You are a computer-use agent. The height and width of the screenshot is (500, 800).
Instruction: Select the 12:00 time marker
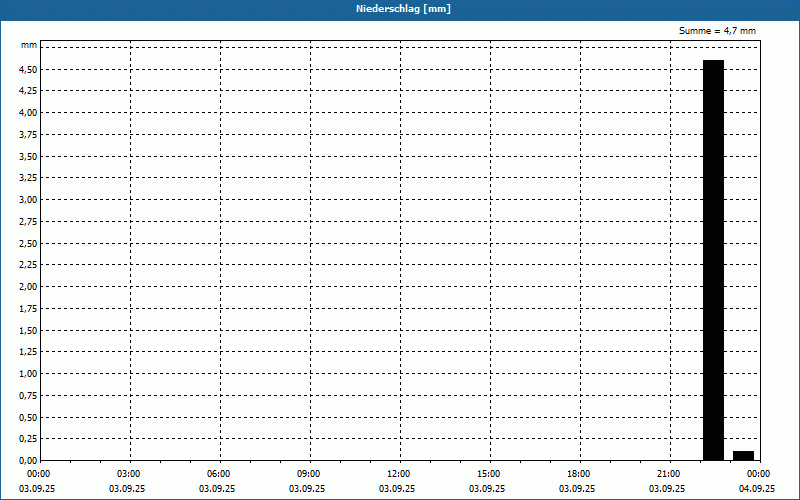pos(398,474)
